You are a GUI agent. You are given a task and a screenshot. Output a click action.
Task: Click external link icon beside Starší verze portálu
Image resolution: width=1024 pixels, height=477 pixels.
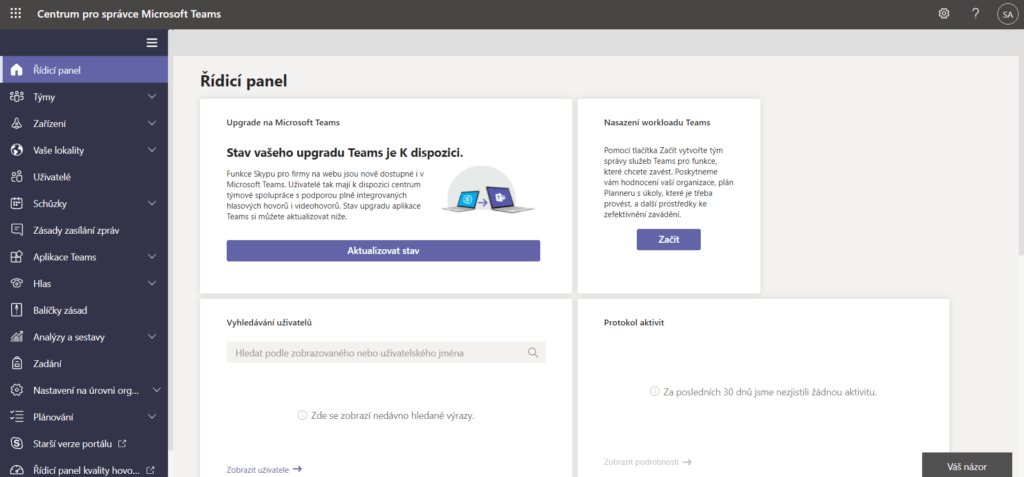click(121, 444)
